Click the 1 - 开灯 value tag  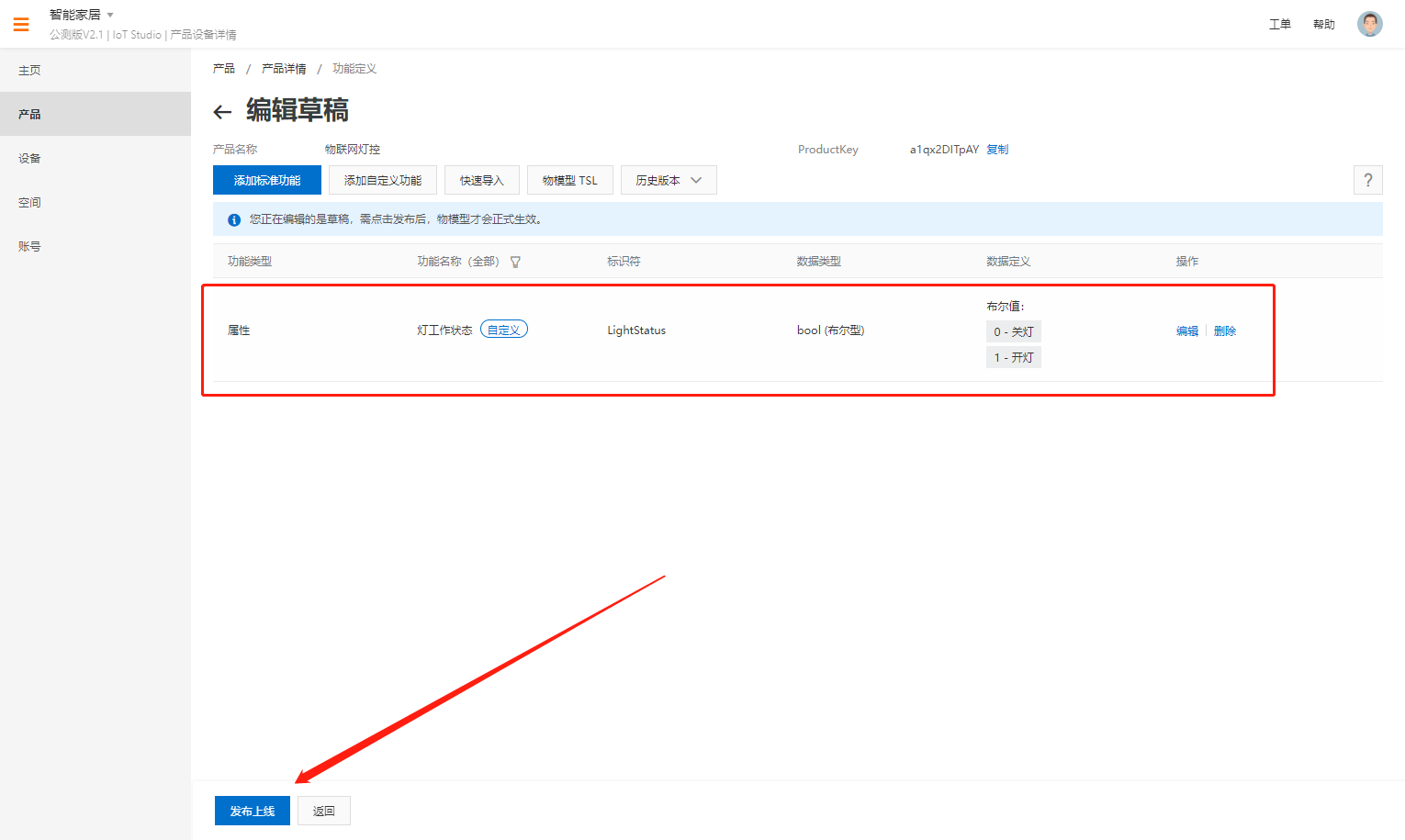click(x=1014, y=357)
